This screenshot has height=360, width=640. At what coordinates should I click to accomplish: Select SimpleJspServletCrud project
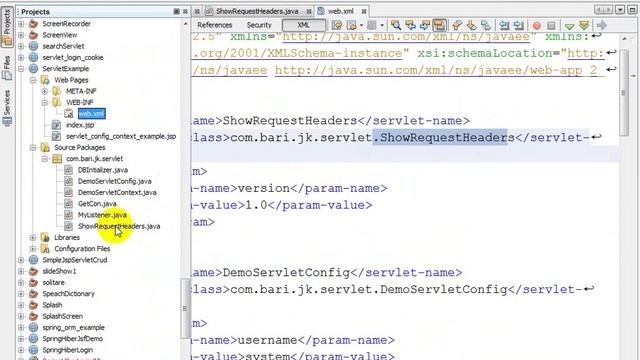(75, 260)
